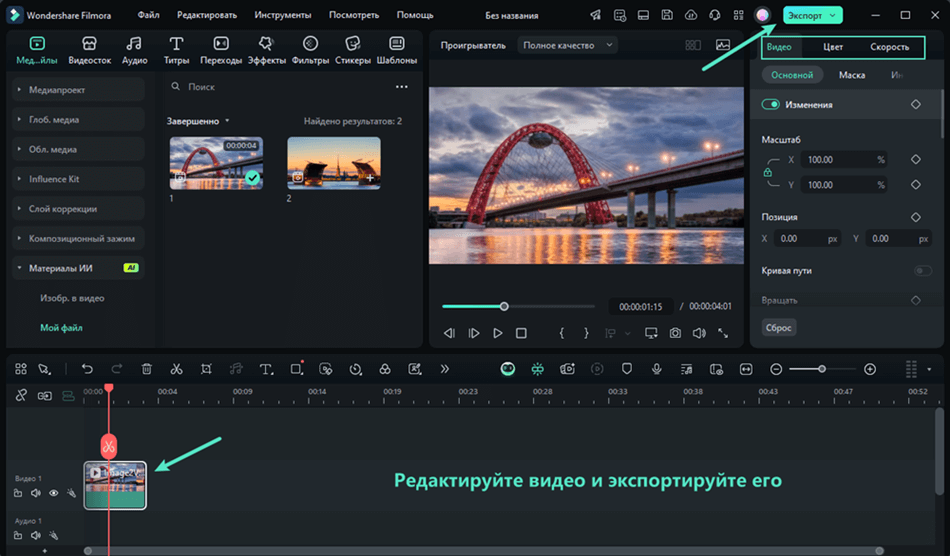Image resolution: width=950 pixels, height=556 pixels.
Task: Mute the Аудио 1 track
Action: coord(36,535)
